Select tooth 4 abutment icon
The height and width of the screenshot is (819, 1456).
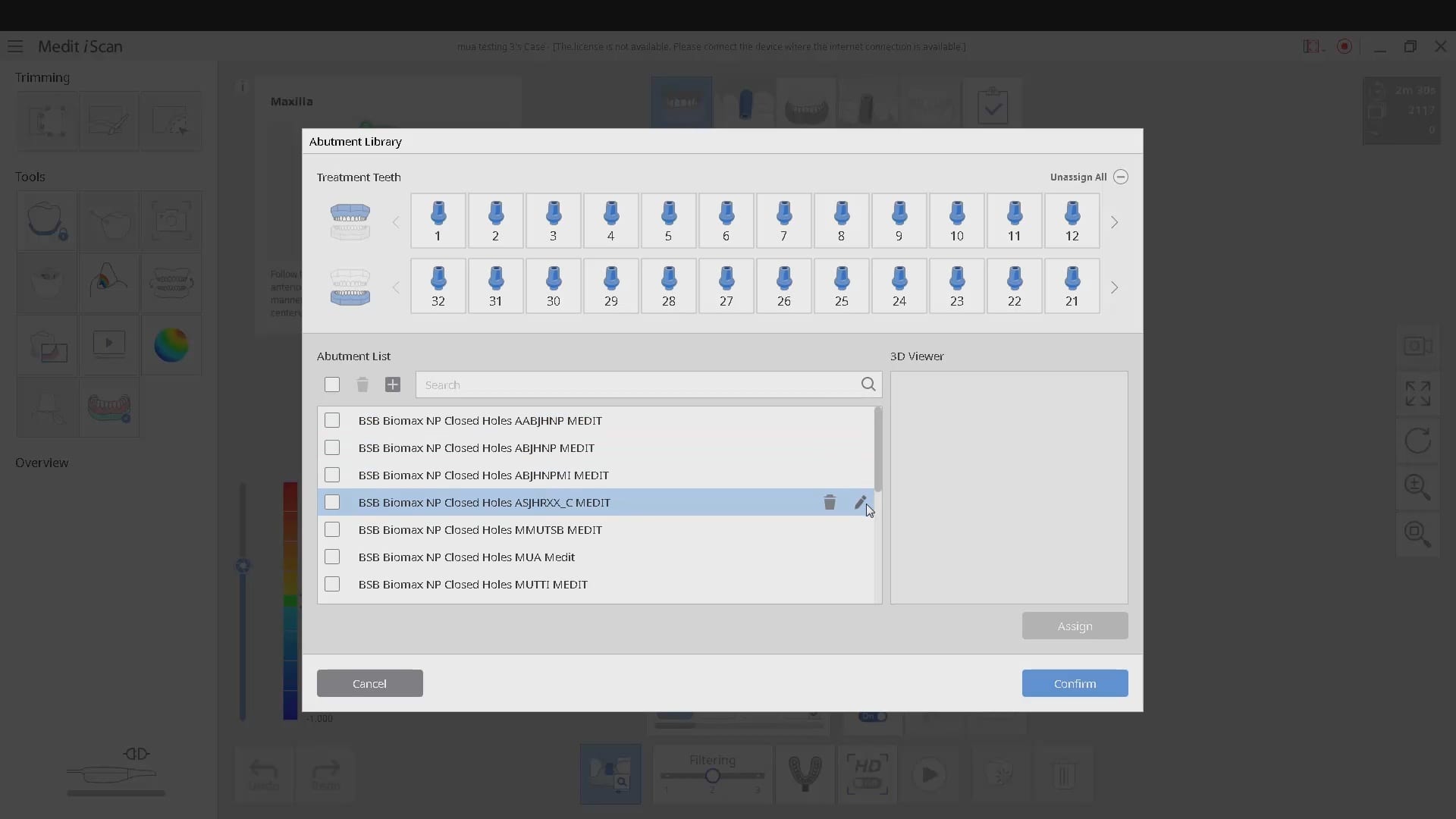610,221
